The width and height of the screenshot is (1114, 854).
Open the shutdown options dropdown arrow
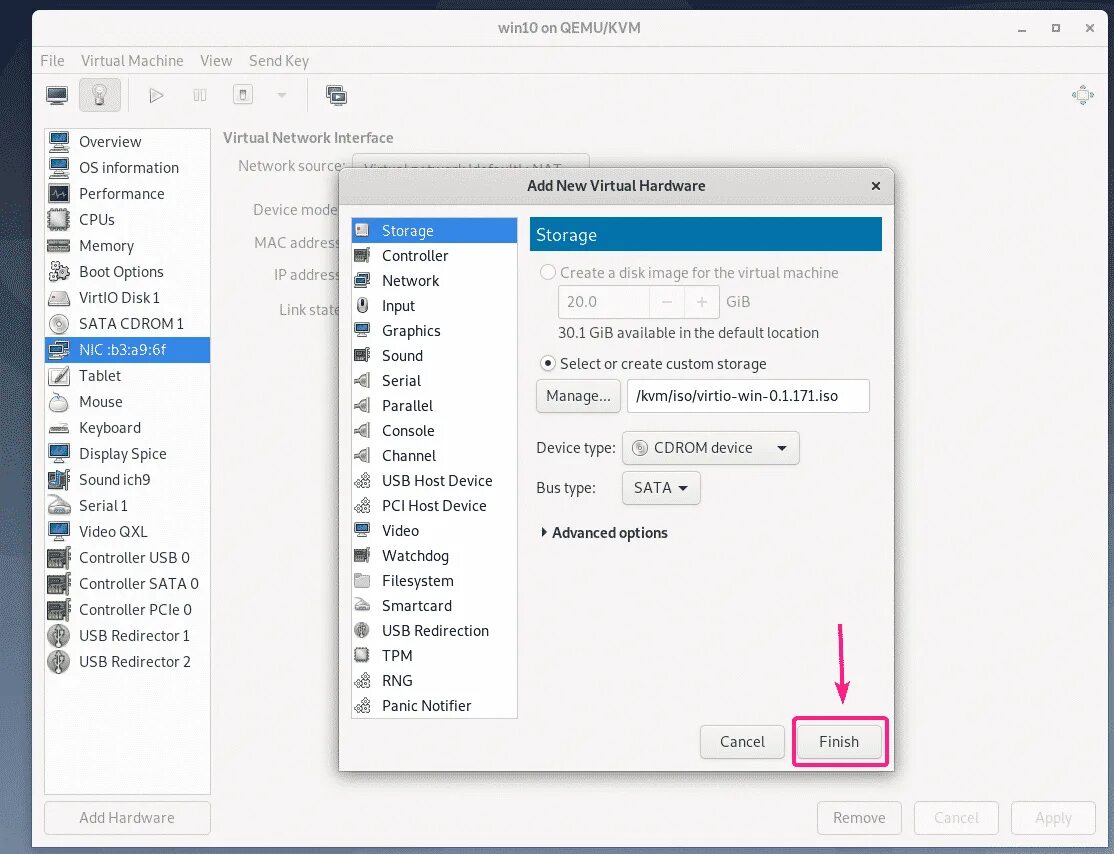click(x=282, y=95)
